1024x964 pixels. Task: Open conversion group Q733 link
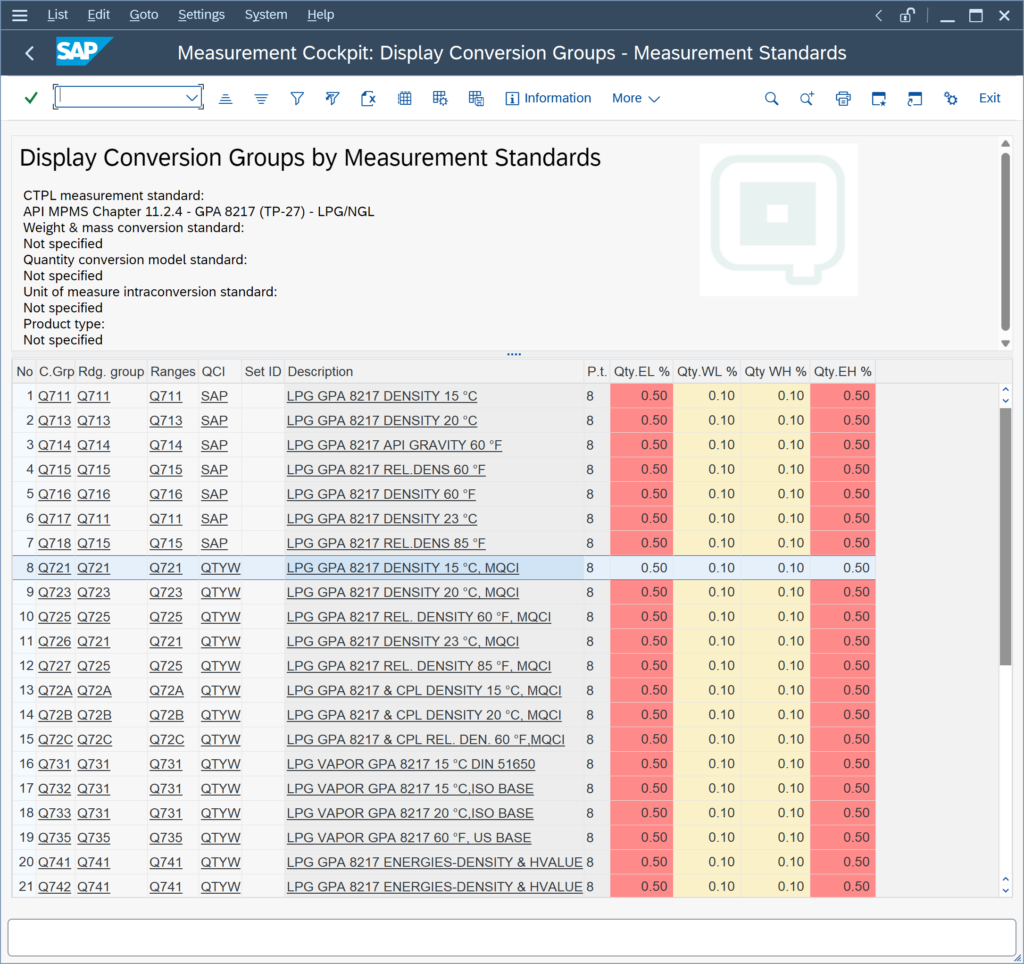(54, 813)
